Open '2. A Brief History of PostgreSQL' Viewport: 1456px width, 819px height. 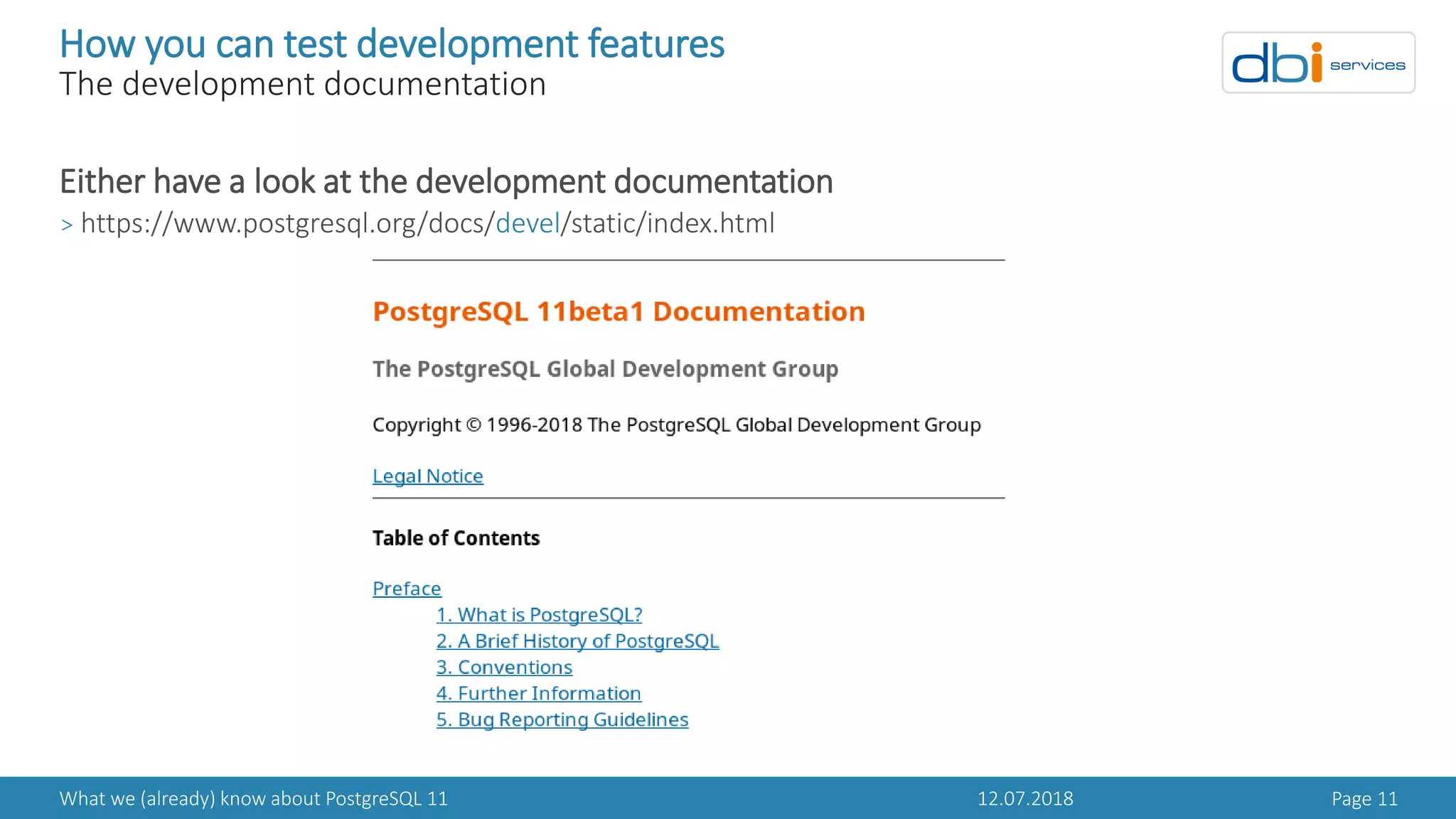point(577,641)
